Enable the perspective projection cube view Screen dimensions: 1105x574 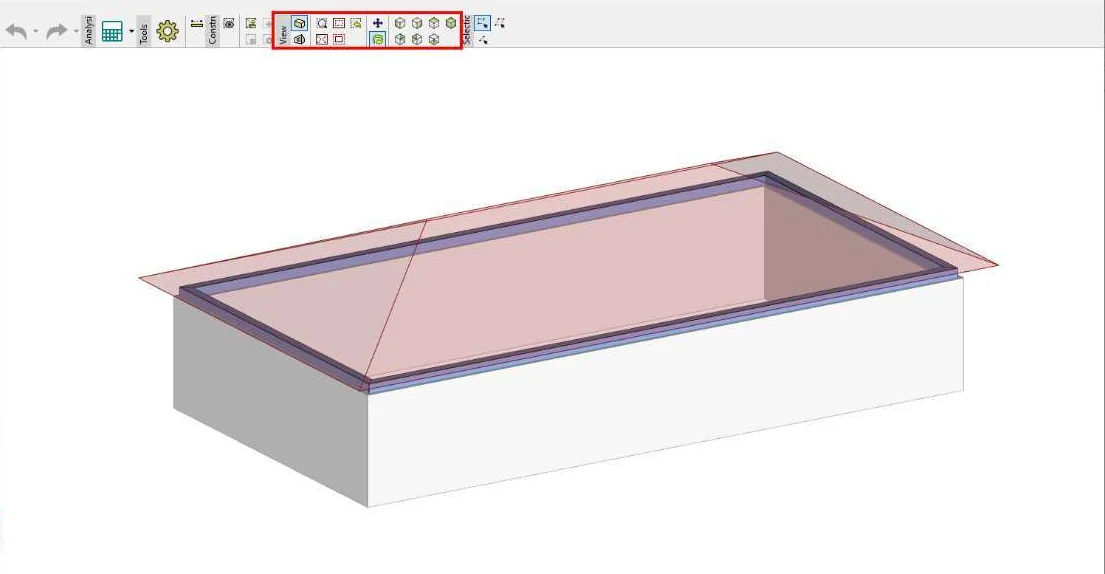click(300, 39)
